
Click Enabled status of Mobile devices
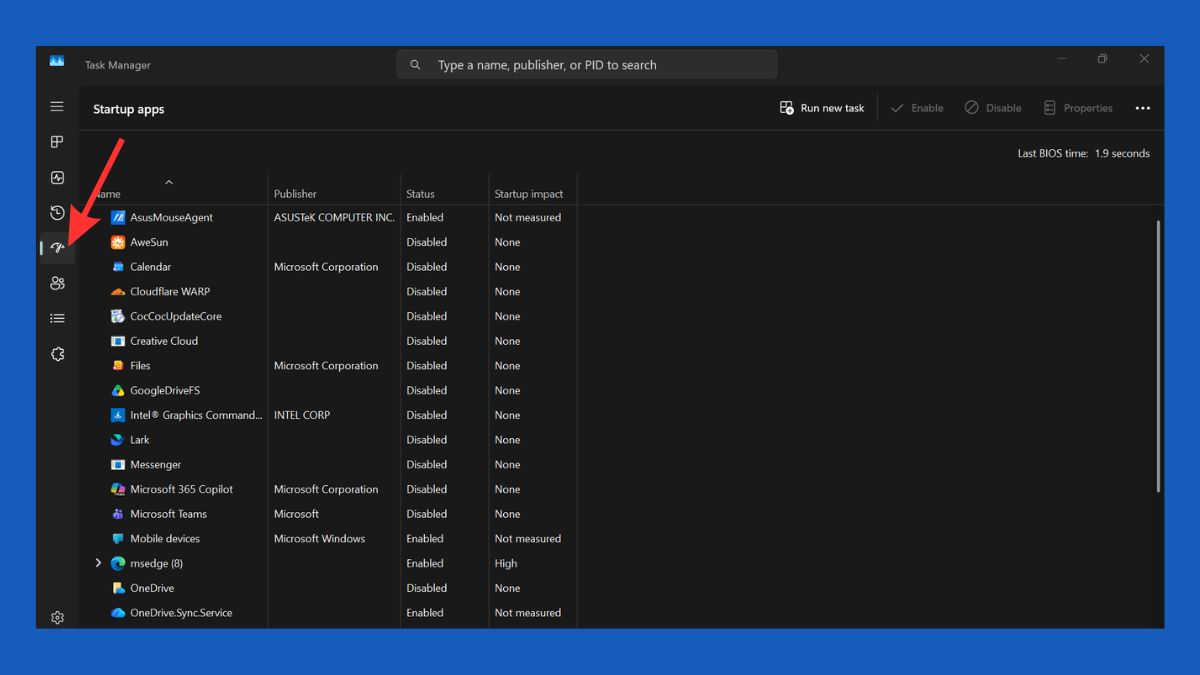425,539
